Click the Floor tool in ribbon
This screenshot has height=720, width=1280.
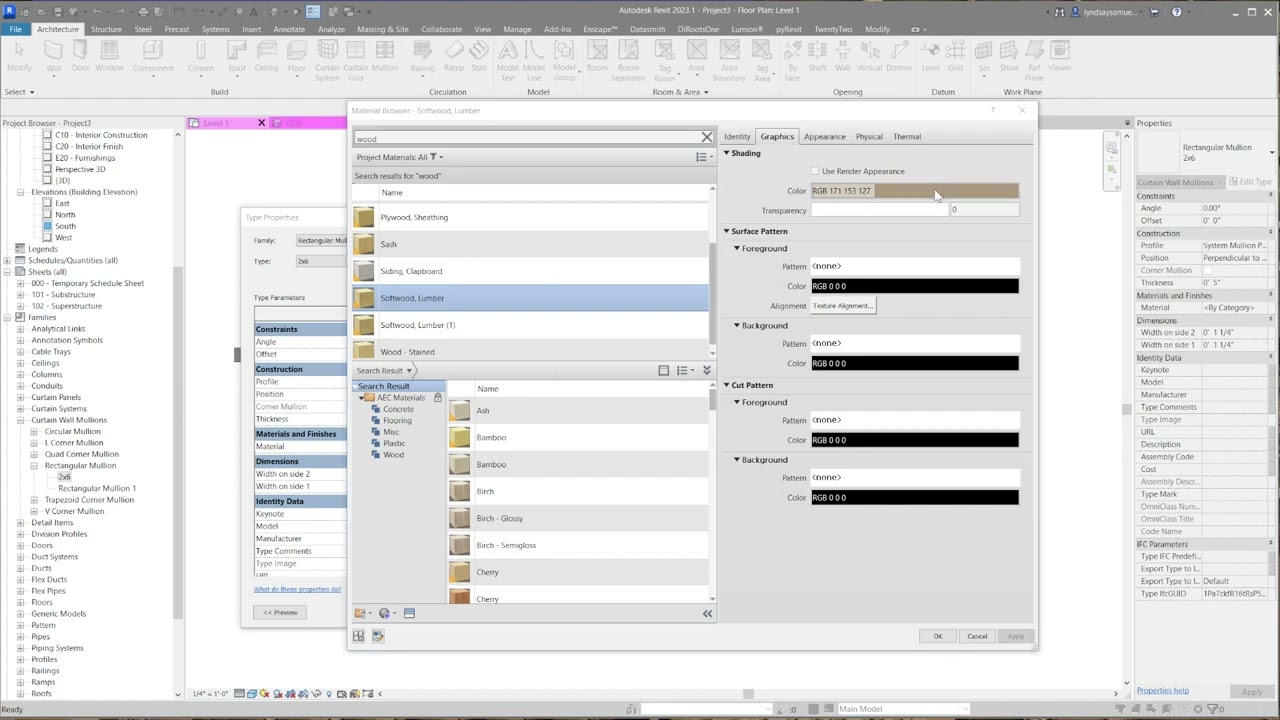click(297, 56)
